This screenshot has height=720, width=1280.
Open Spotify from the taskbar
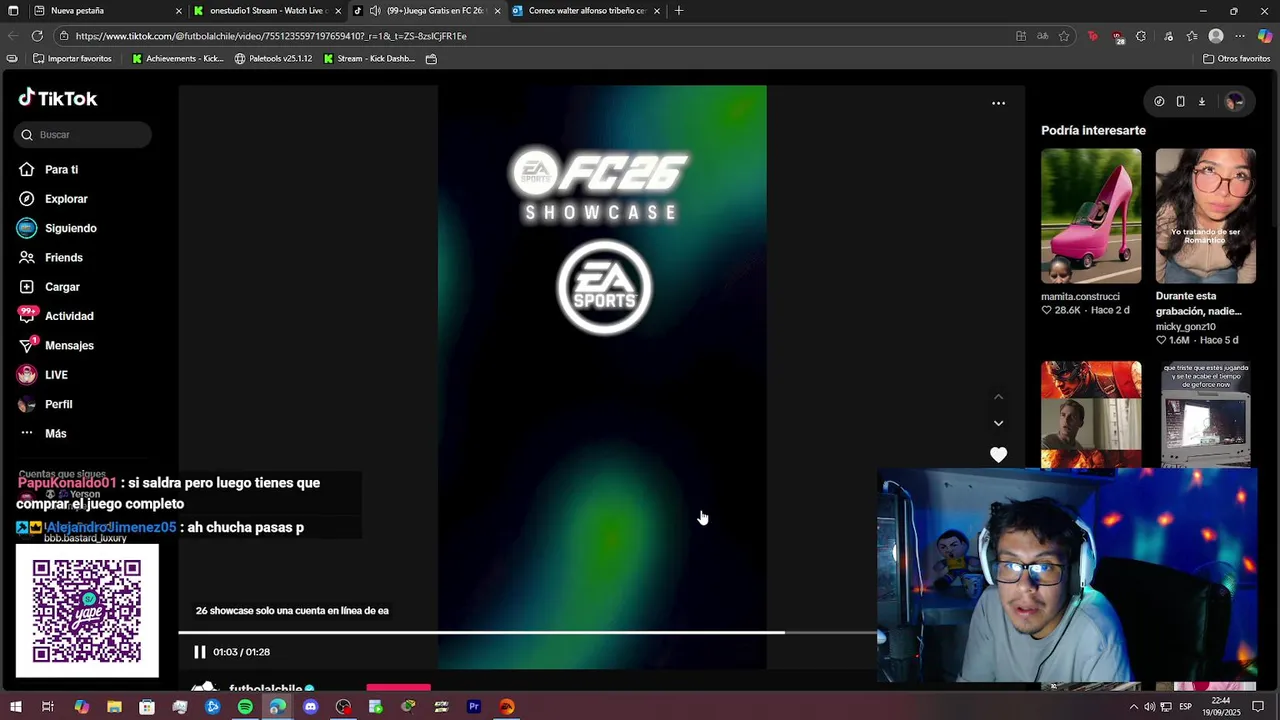pyautogui.click(x=245, y=707)
